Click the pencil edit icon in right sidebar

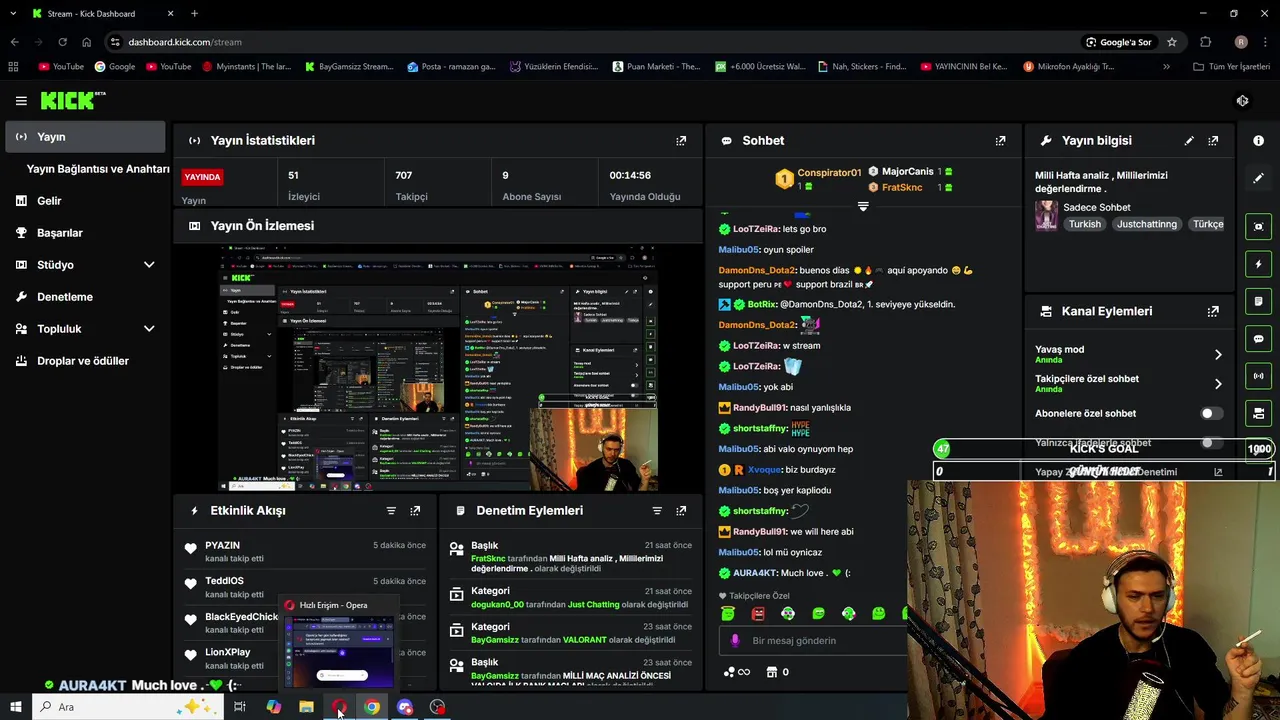point(1259,178)
